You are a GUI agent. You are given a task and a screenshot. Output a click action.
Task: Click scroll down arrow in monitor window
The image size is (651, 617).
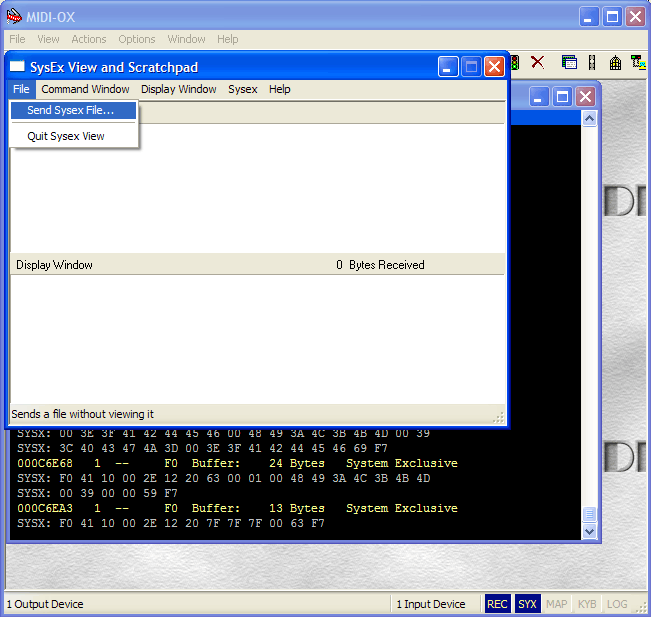tap(589, 531)
